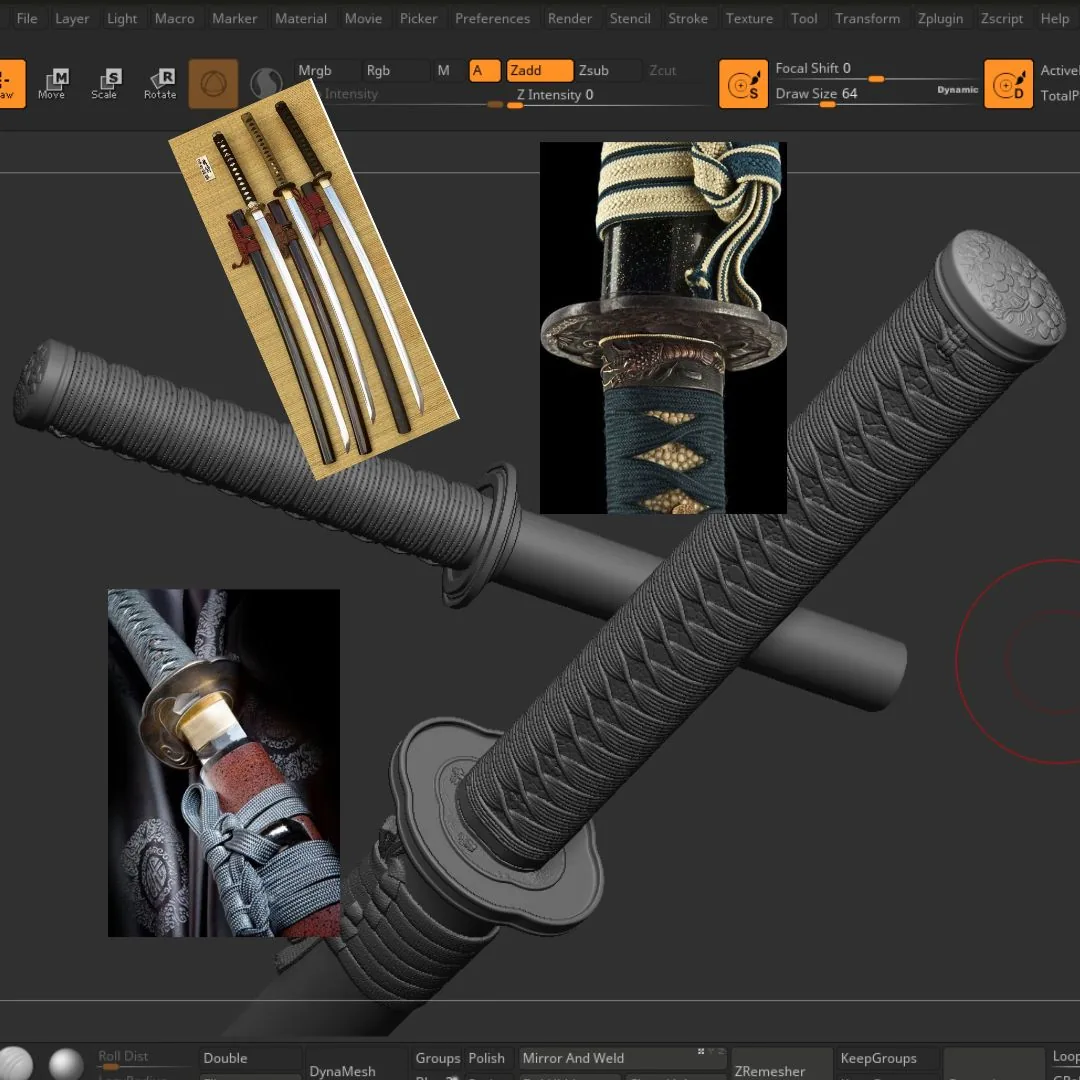
Task: Click the blue-wrapped tsuka reference photo
Action: 663,328
